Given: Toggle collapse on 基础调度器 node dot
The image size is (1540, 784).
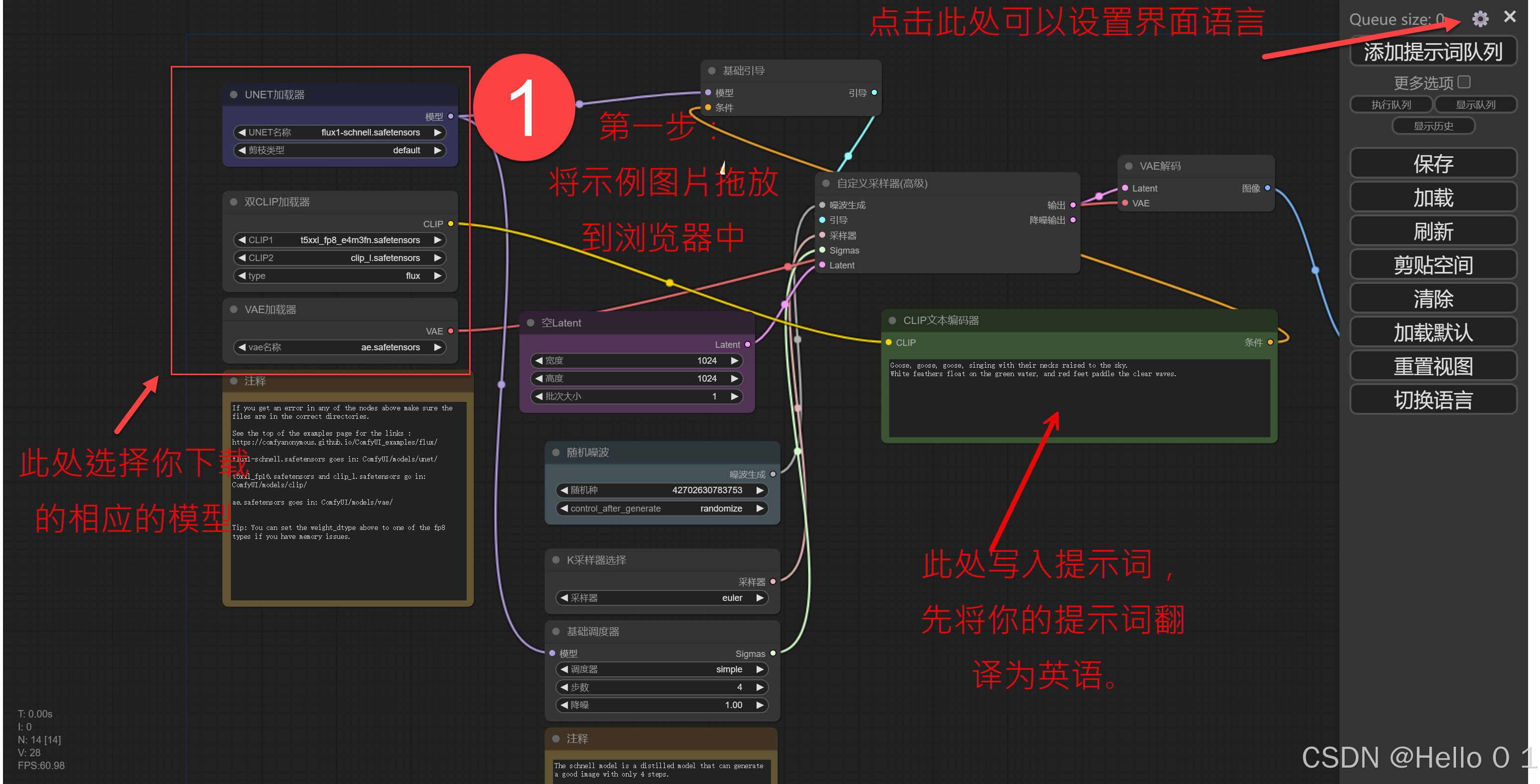Looking at the screenshot, I should click(556, 632).
